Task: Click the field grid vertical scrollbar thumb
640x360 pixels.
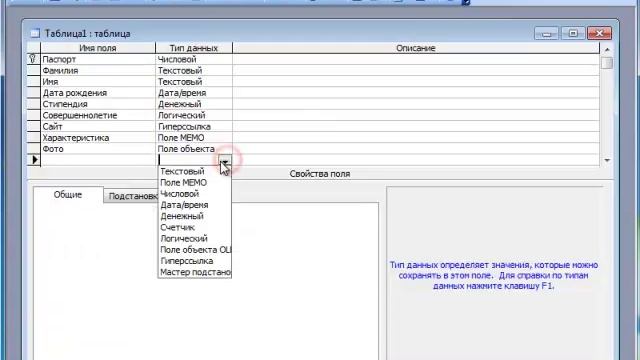Action: click(x=607, y=63)
